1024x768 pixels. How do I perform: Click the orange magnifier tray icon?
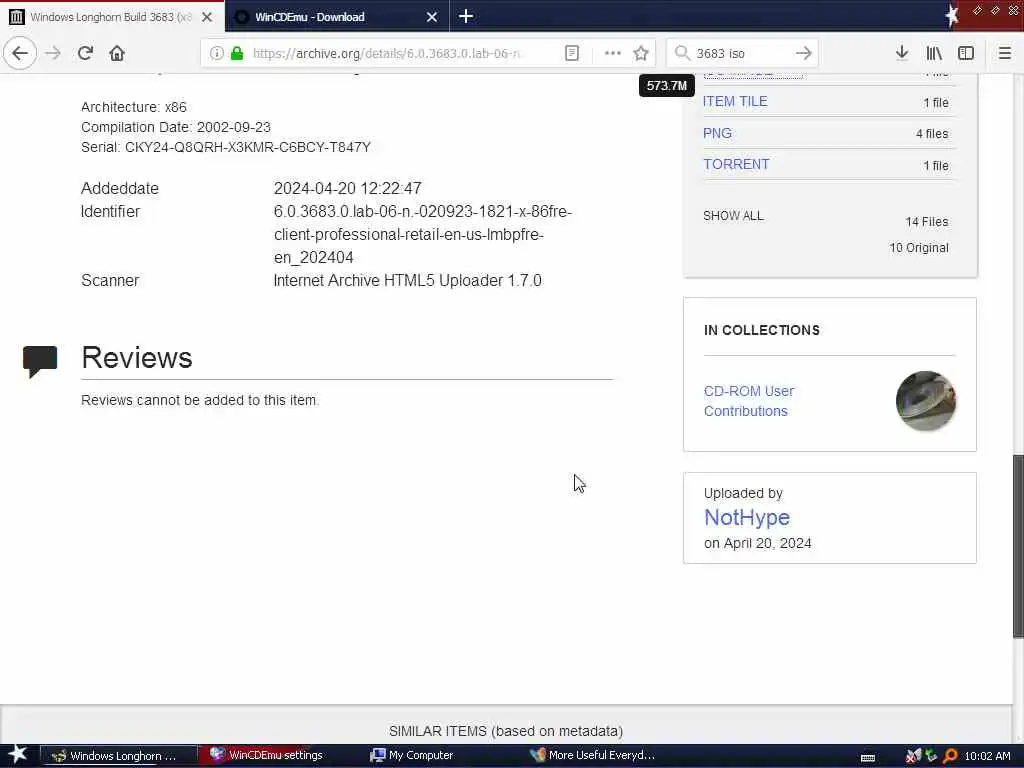coord(950,756)
